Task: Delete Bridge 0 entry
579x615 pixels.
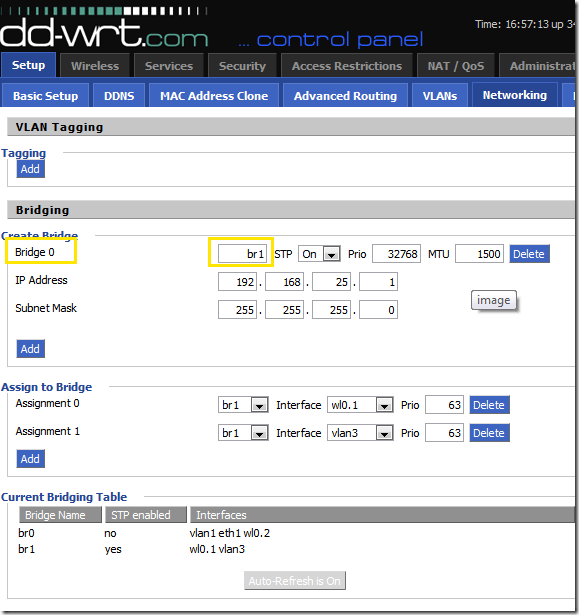Action: coord(529,254)
